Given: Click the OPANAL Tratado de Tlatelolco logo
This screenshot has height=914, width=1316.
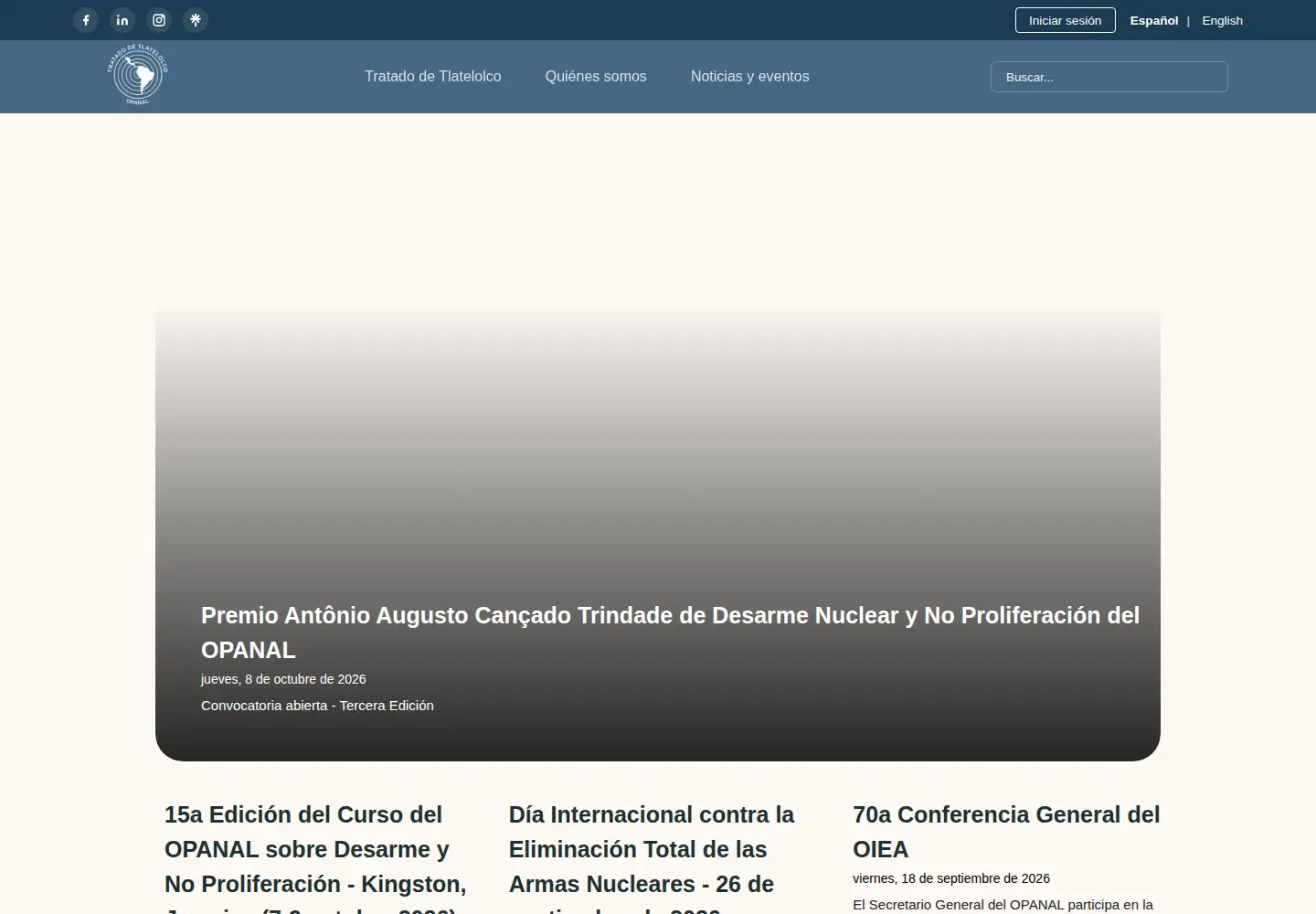Looking at the screenshot, I should point(138,75).
